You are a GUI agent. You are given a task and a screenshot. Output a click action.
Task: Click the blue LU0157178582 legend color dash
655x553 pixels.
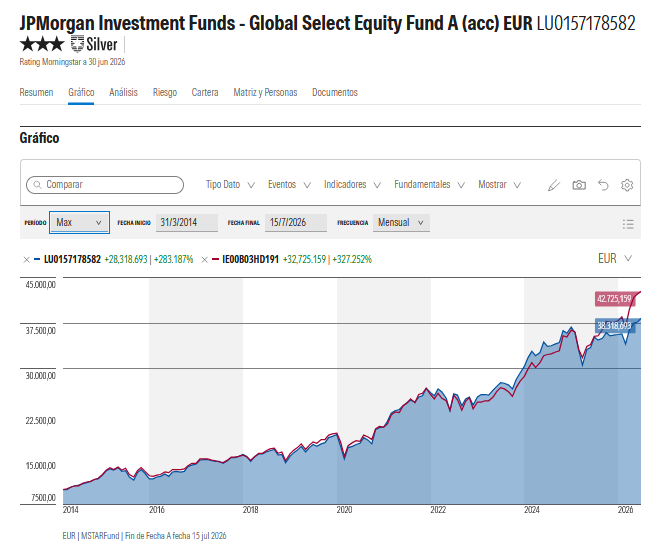(x=37, y=259)
